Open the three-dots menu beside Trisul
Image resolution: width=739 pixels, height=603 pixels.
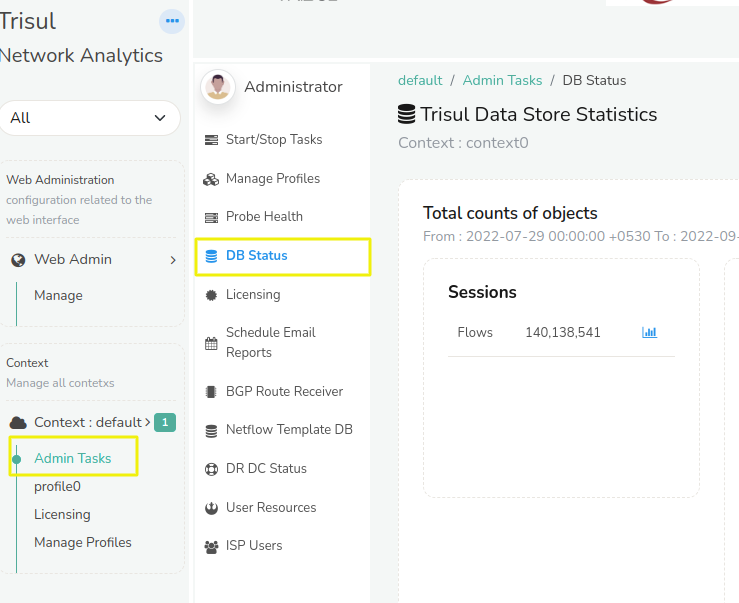pyautogui.click(x=172, y=21)
